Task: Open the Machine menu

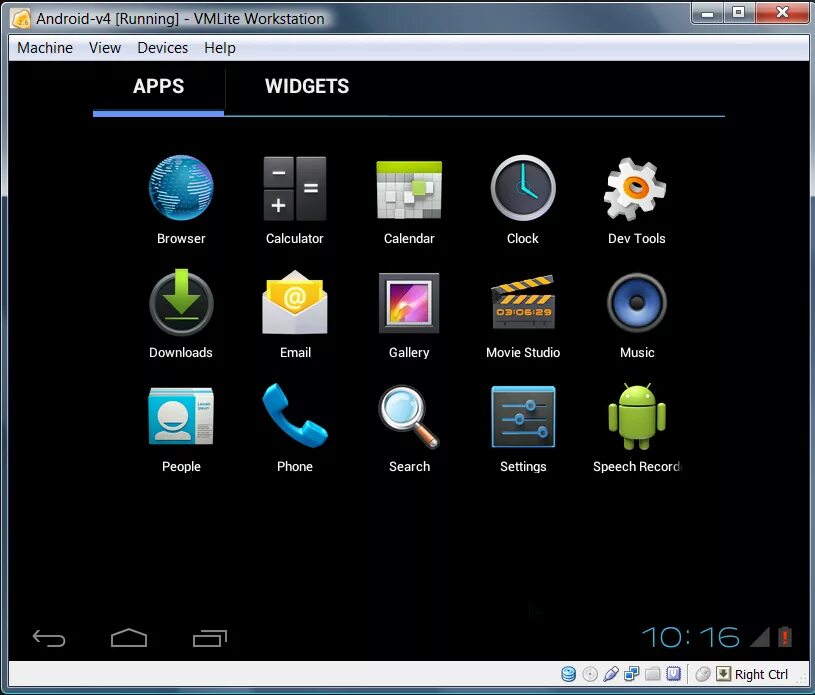Action: click(45, 48)
